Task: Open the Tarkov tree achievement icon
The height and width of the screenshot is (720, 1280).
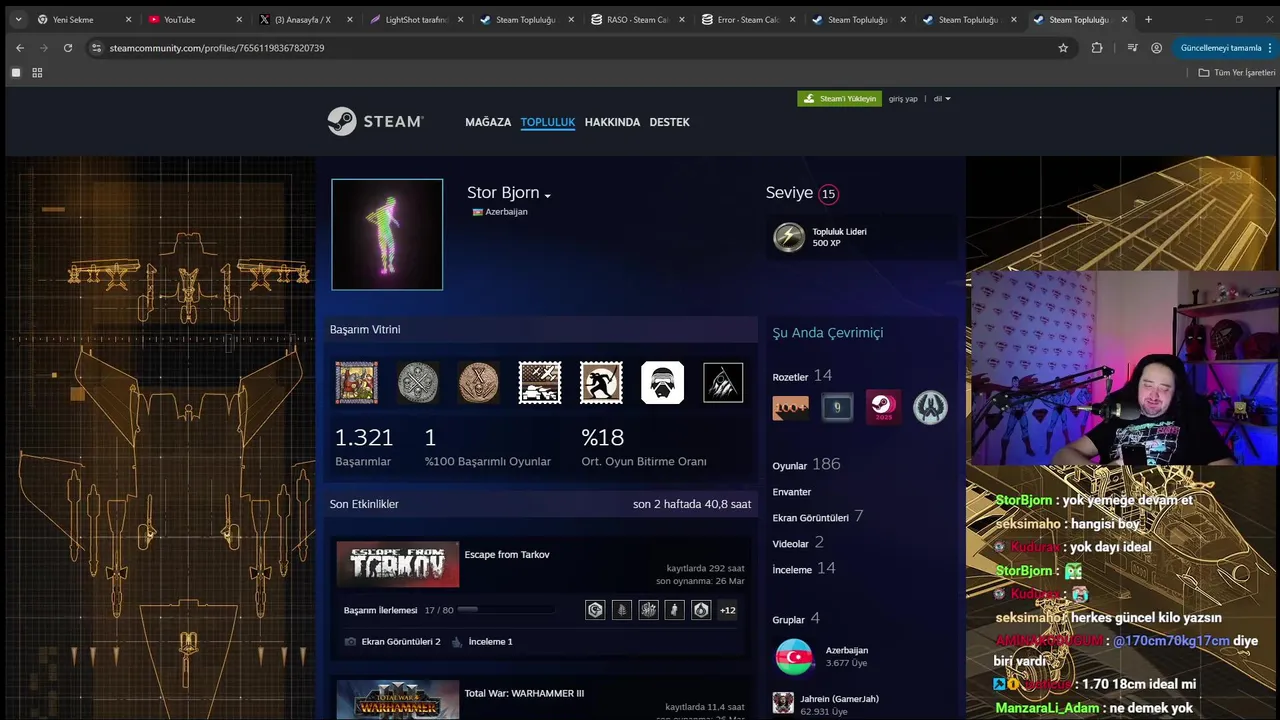Action: [622, 609]
